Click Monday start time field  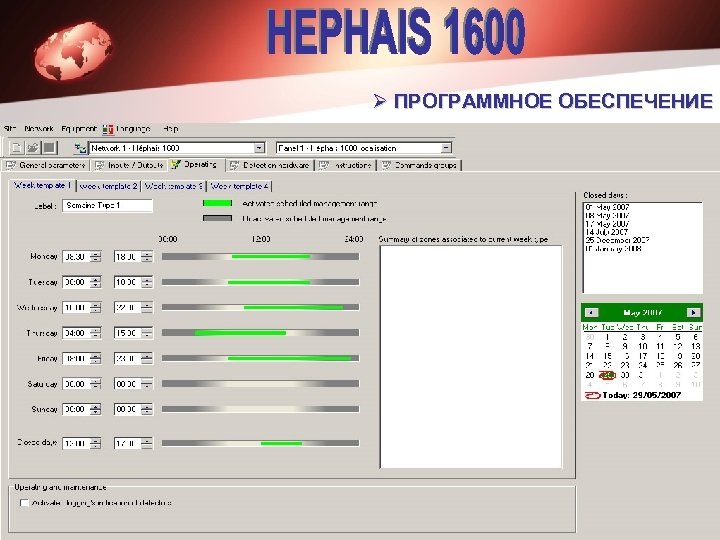click(x=76, y=257)
